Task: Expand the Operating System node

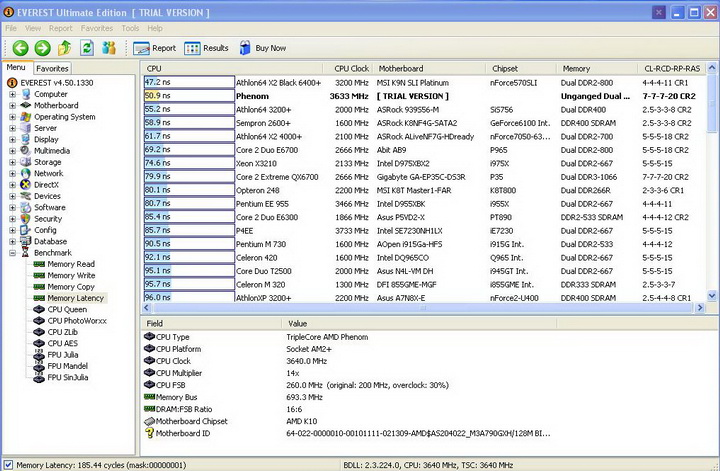Action: click(x=12, y=117)
